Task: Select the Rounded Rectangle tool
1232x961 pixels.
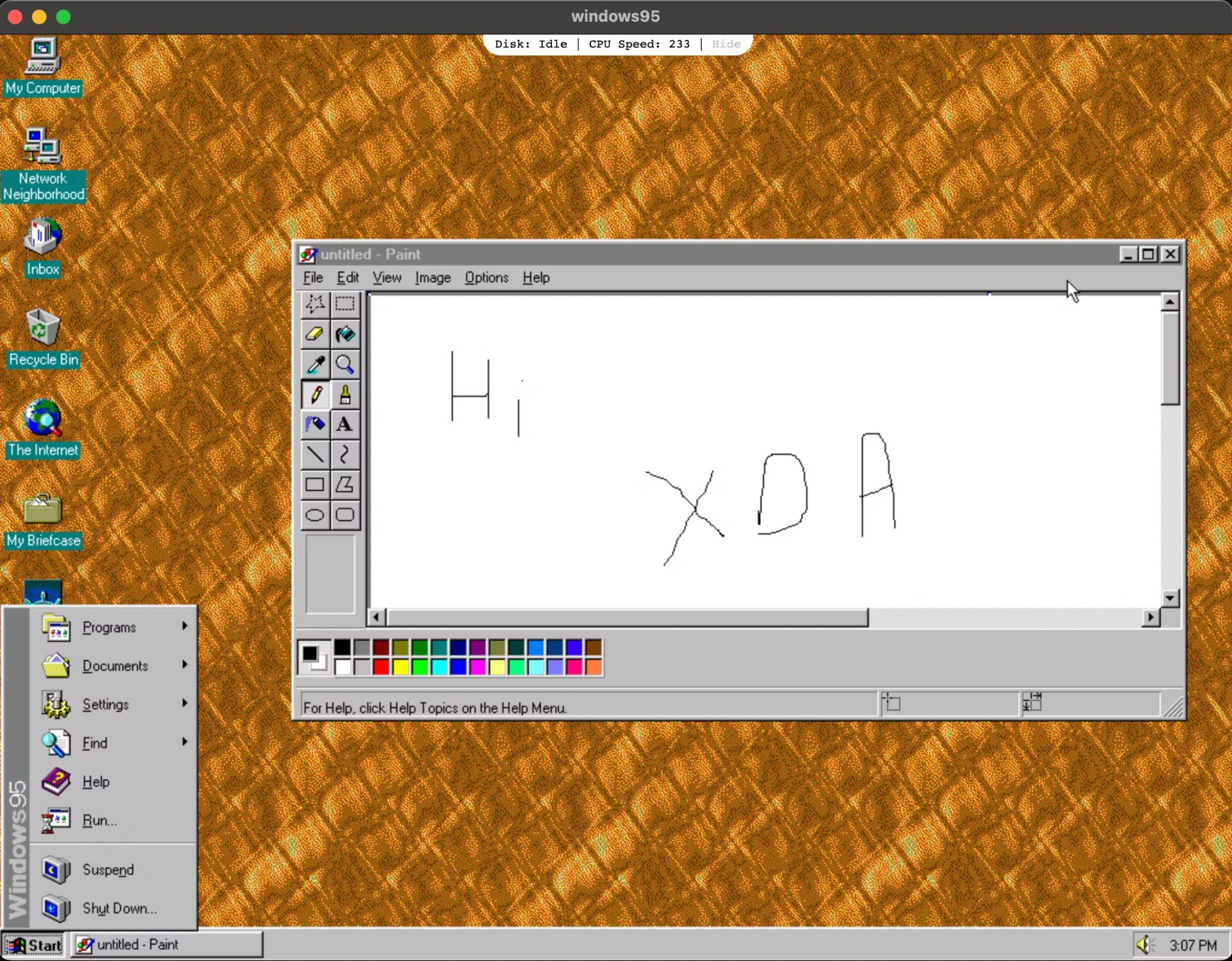Action: point(345,515)
